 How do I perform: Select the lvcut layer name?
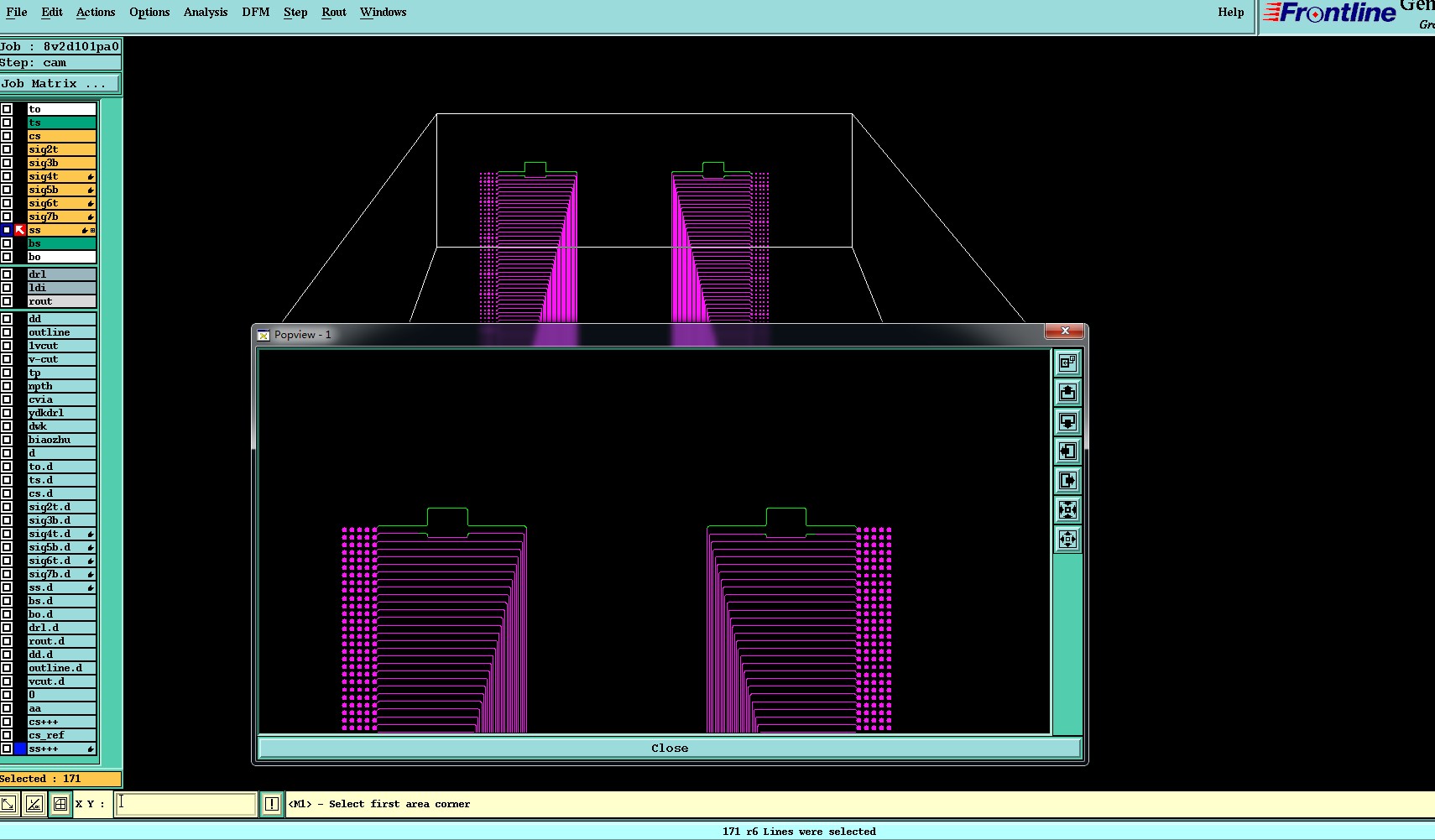pyautogui.click(x=62, y=346)
